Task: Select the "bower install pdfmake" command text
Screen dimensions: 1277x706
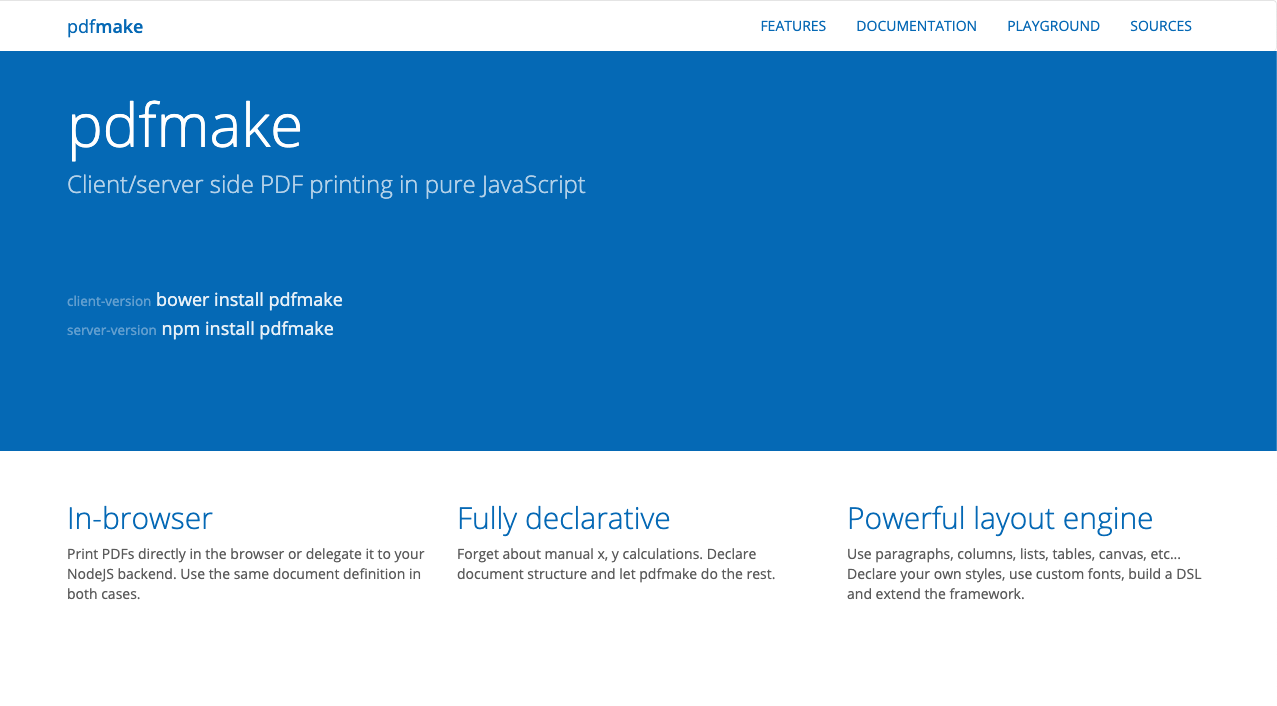Action: [x=249, y=299]
